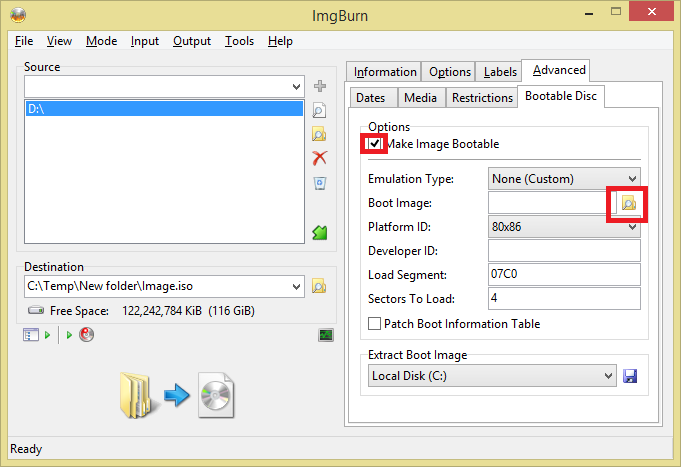Select the D:\ entry in source list
The width and height of the screenshot is (682, 469).
164,109
